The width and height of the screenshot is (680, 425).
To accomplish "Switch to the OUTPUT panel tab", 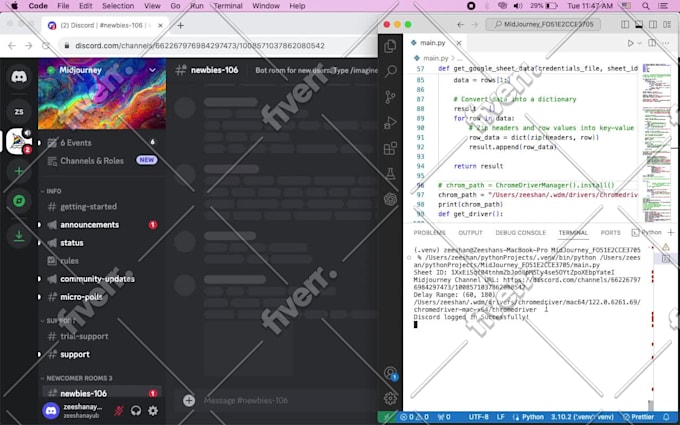I will [471, 233].
